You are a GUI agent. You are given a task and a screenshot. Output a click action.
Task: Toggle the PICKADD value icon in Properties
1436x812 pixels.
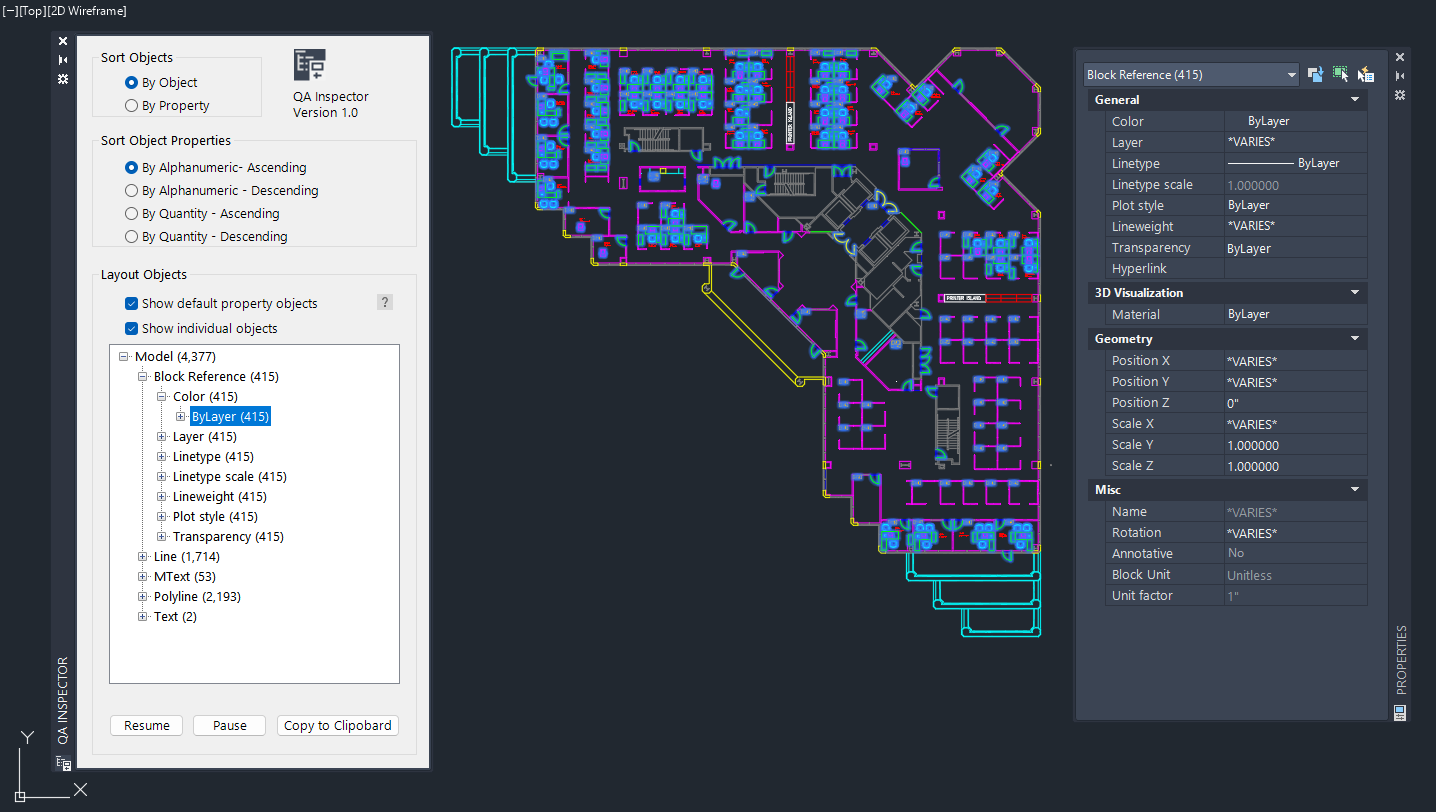pos(1316,74)
